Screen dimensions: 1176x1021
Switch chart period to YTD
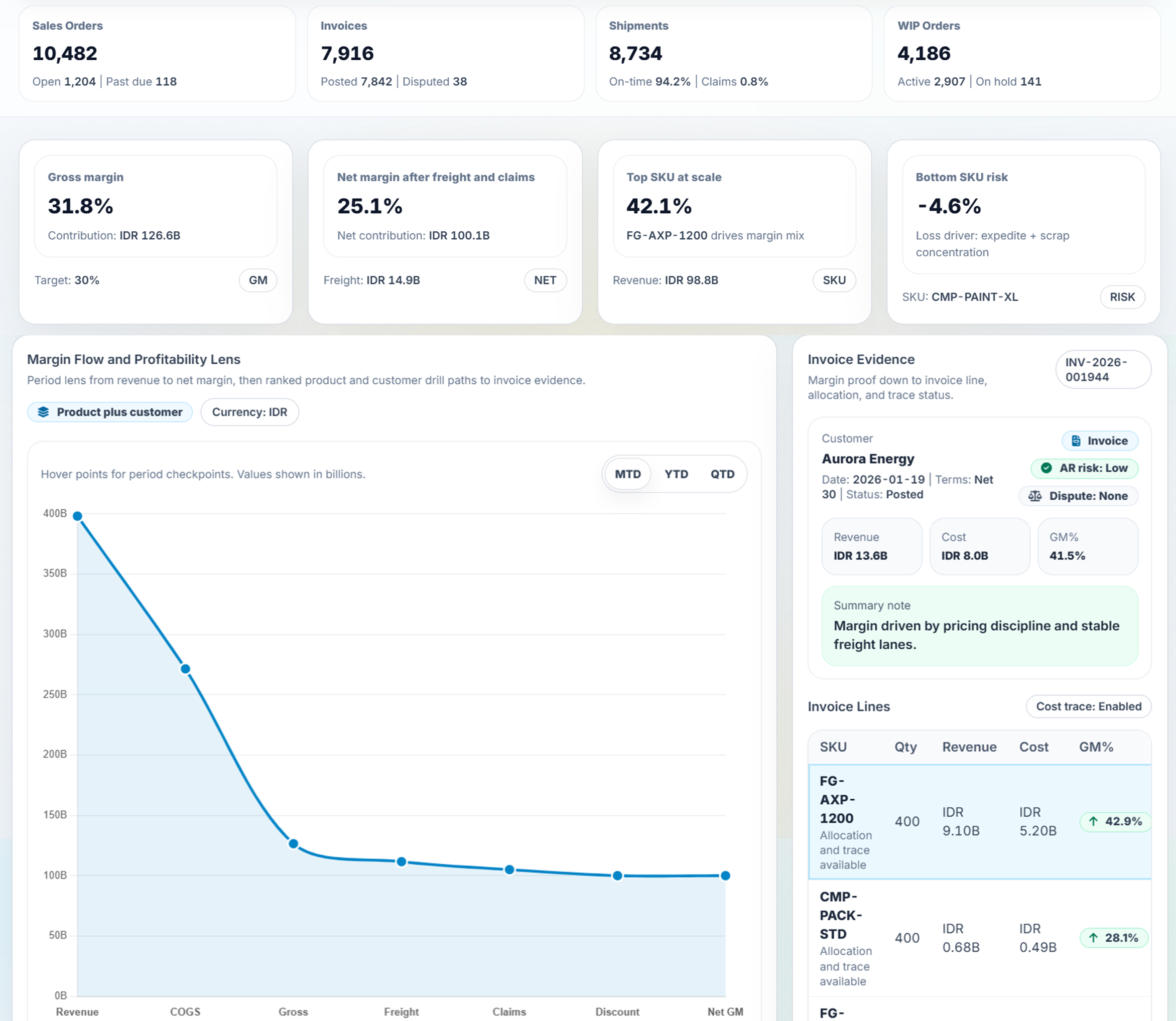(x=676, y=474)
